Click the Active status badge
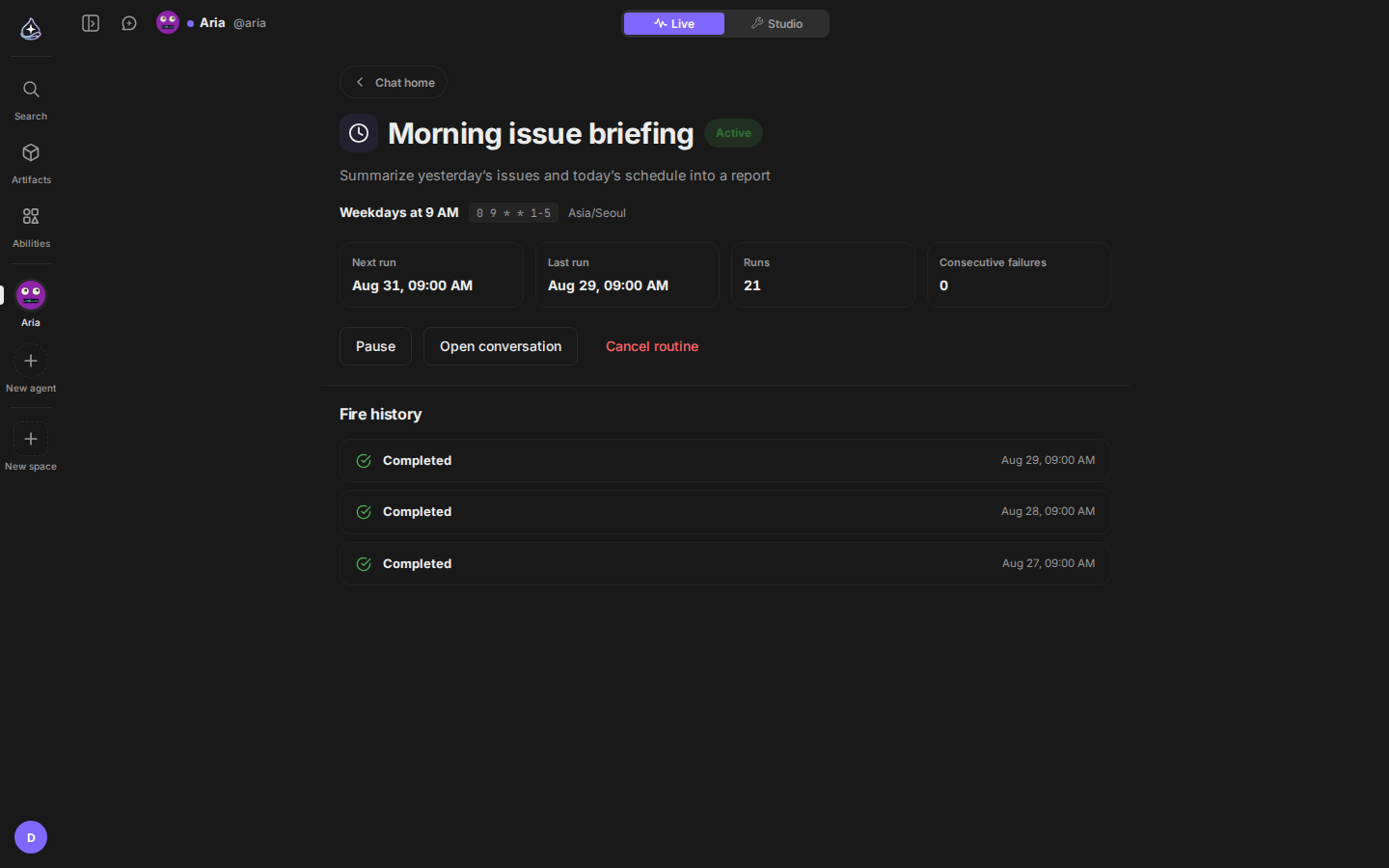This screenshot has height=868, width=1389. tap(733, 133)
